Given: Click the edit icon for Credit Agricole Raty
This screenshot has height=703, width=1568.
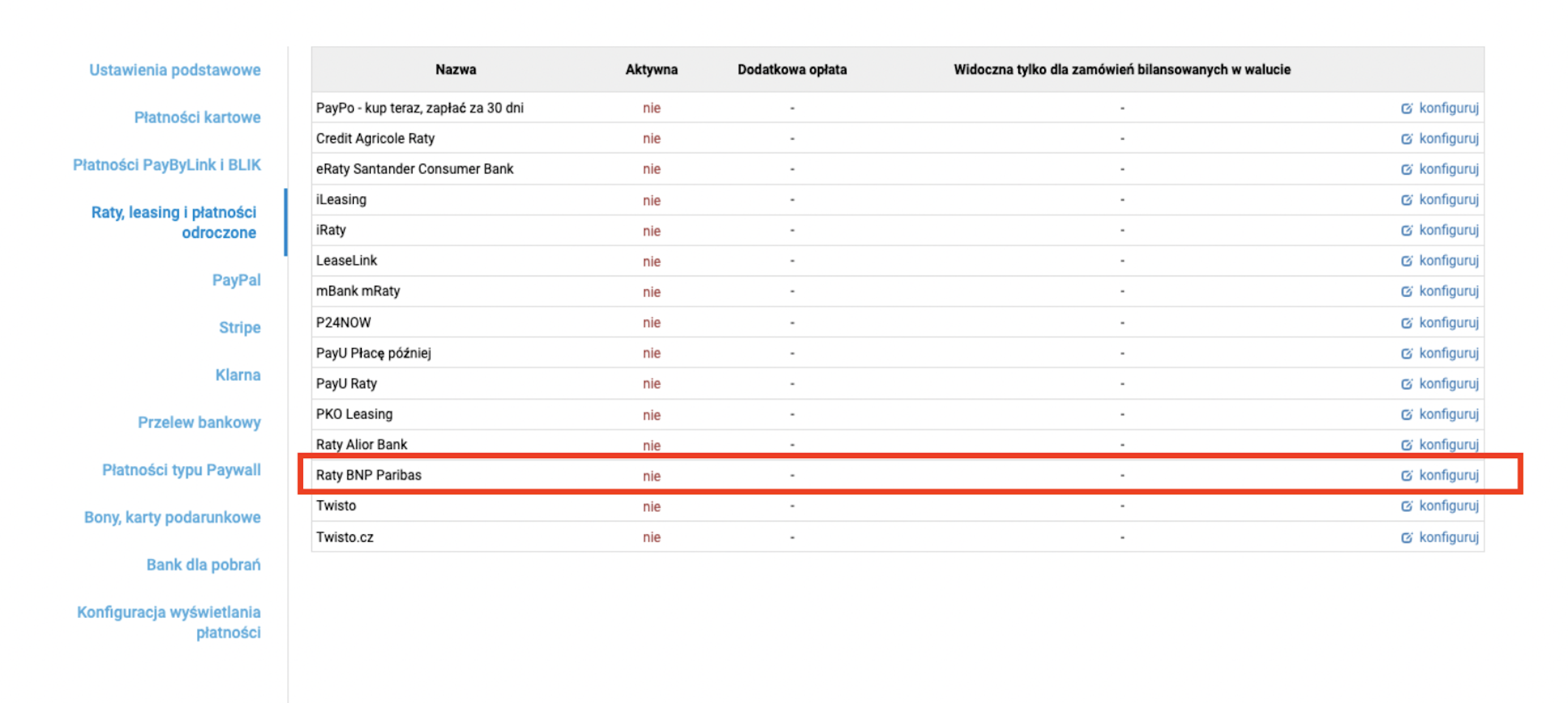Looking at the screenshot, I should pyautogui.click(x=1407, y=139).
